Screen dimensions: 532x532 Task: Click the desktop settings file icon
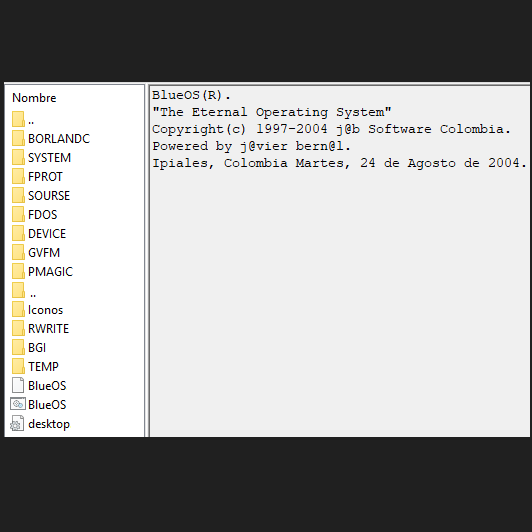(17, 423)
